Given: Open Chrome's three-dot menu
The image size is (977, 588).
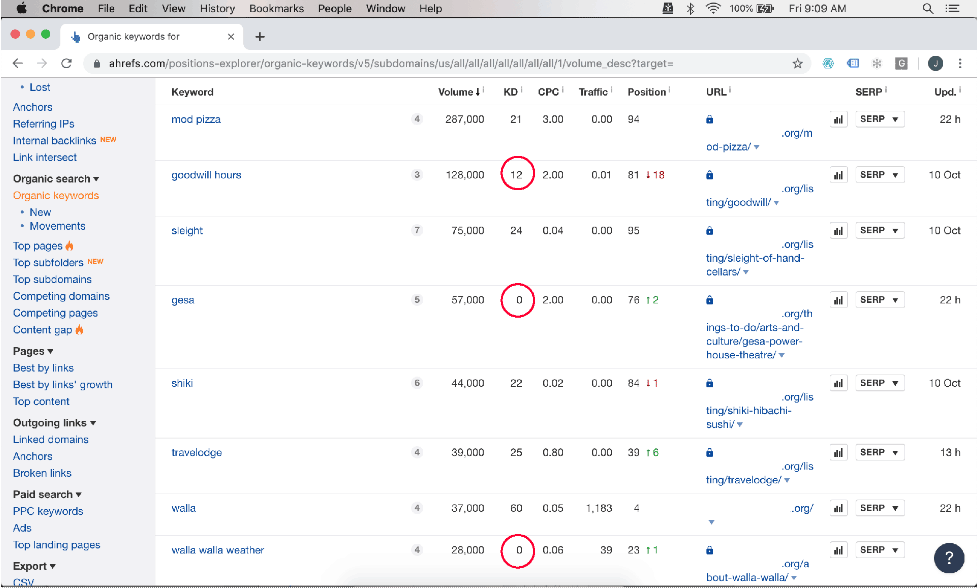Looking at the screenshot, I should pyautogui.click(x=959, y=63).
